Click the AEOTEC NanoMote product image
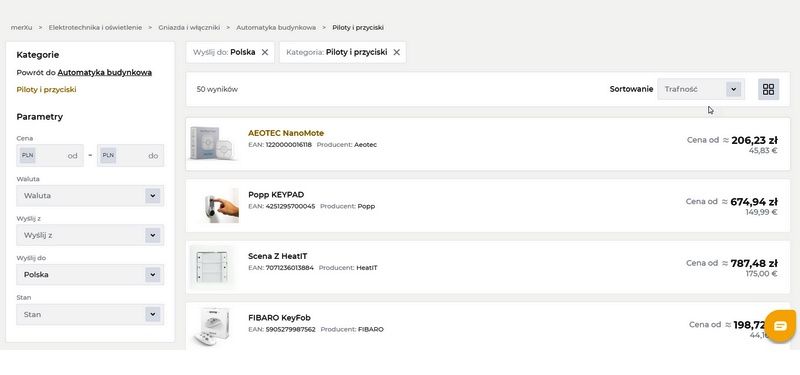This screenshot has width=800, height=375. [212, 144]
